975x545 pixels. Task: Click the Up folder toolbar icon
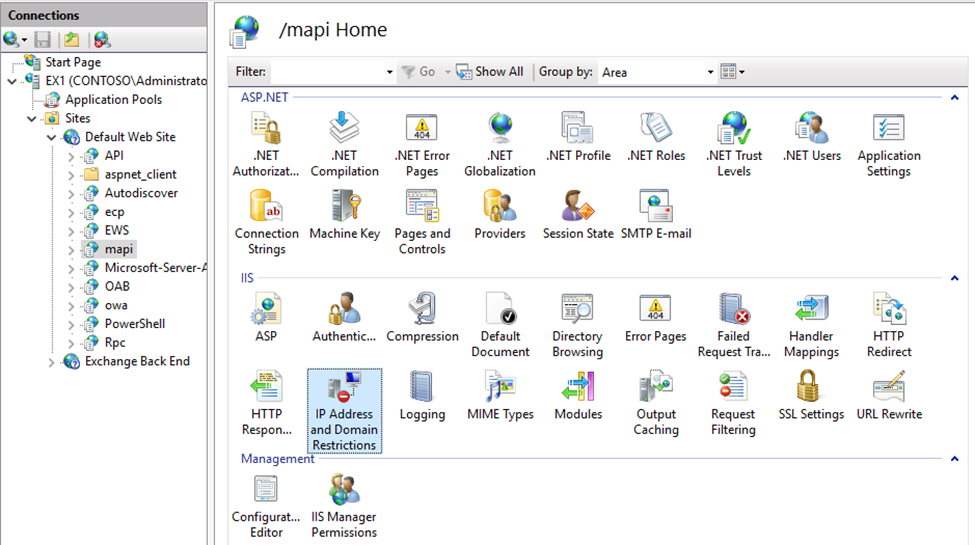click(72, 40)
